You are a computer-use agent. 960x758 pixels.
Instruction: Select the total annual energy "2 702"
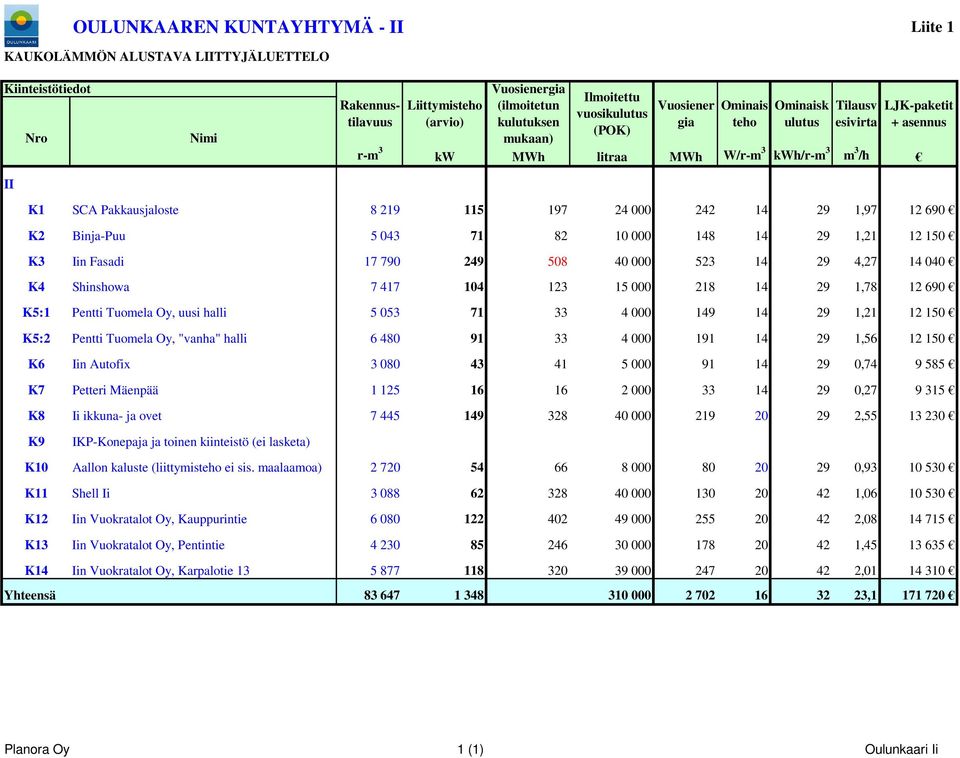pos(700,595)
